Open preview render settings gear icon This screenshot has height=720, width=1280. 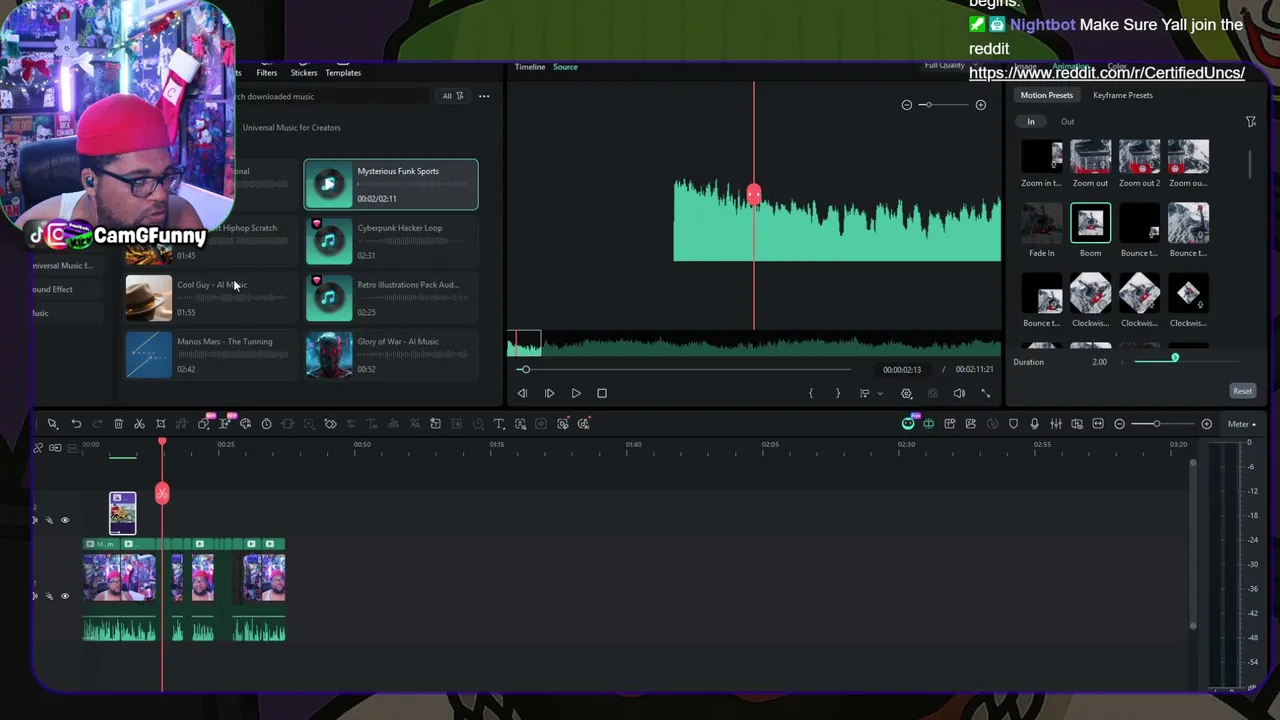point(907,394)
